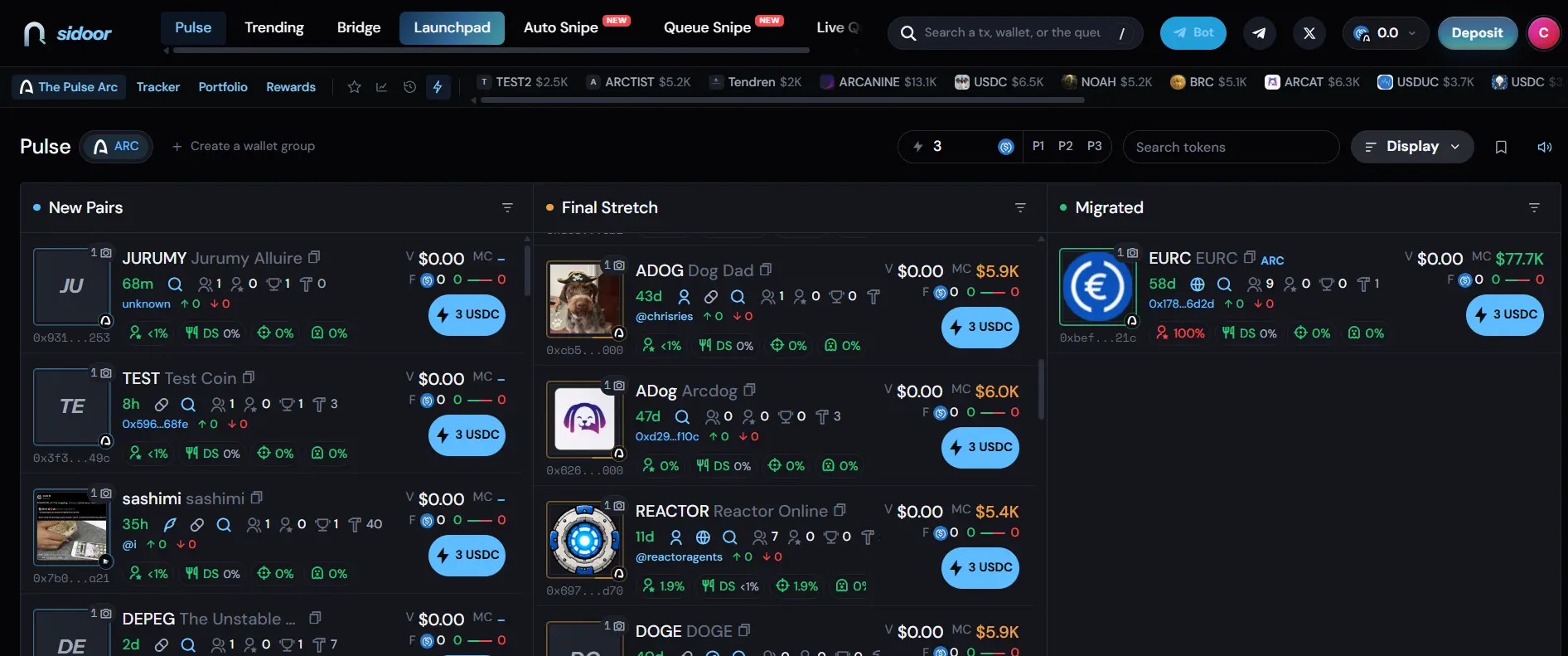Click the star favorites icon in sub-toolbar
This screenshot has height=656, width=1568.
(354, 87)
